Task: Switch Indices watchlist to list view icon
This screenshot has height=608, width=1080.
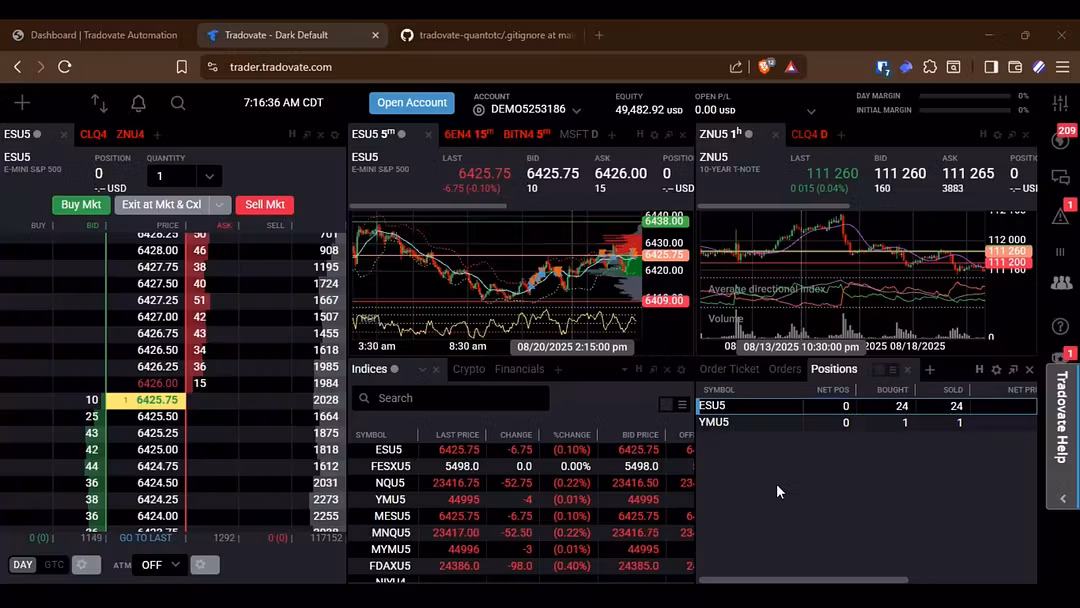Action: point(682,405)
